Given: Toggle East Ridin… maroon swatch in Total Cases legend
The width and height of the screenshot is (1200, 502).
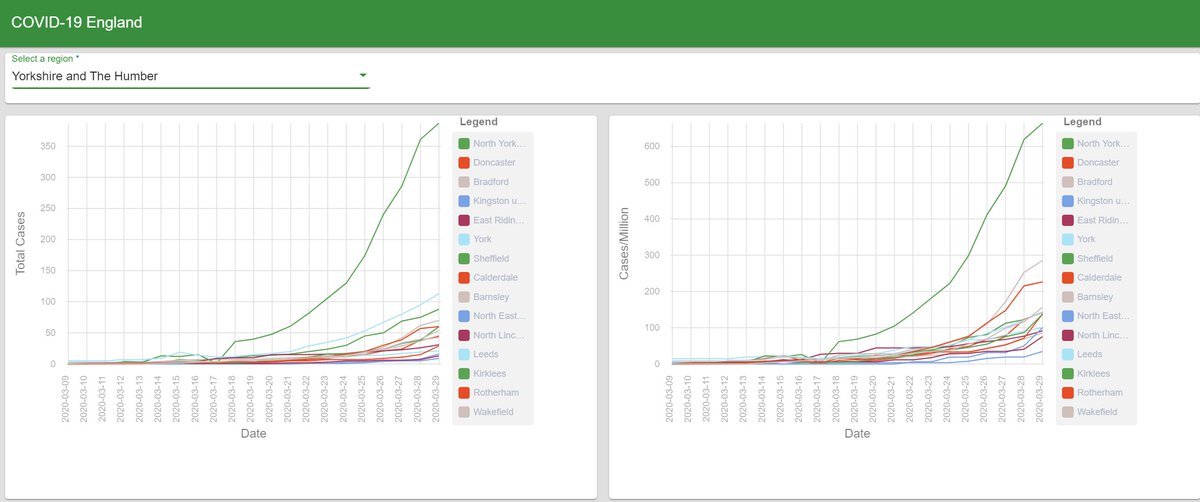Looking at the screenshot, I should [464, 220].
